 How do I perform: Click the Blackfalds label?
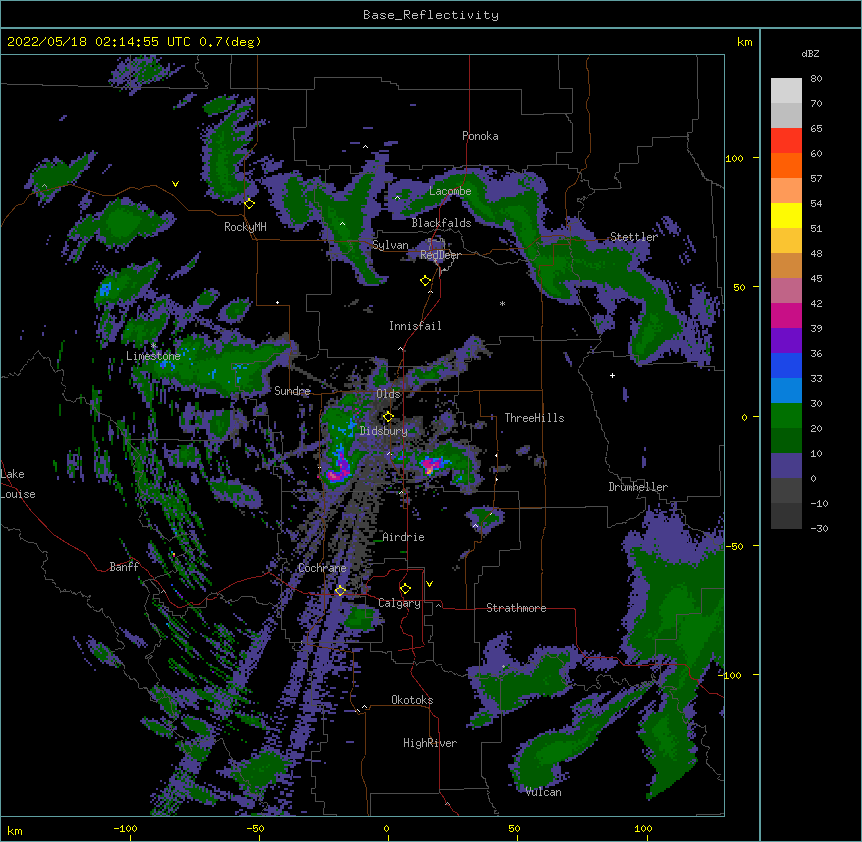click(x=441, y=223)
